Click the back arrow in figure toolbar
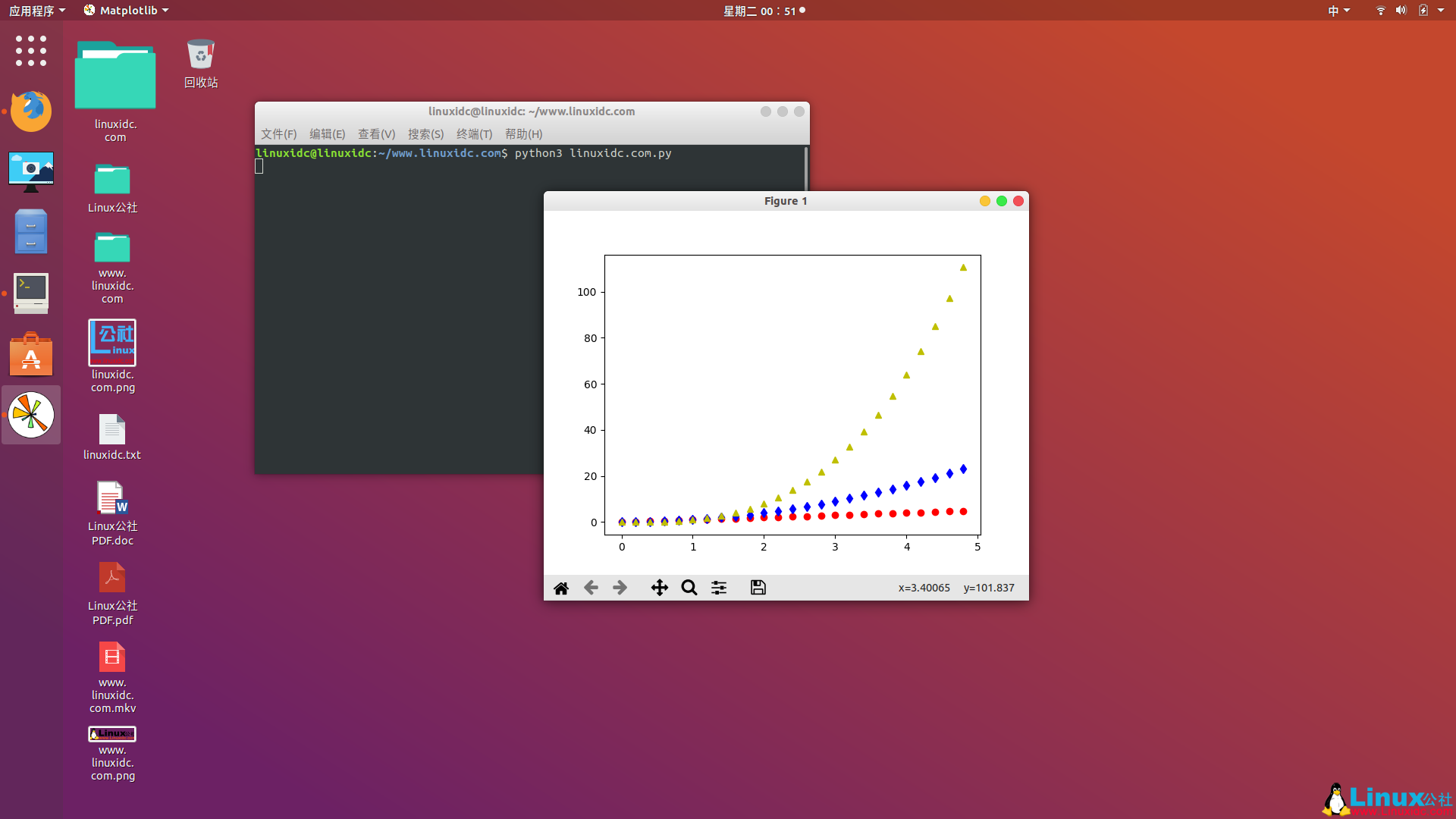 (591, 588)
